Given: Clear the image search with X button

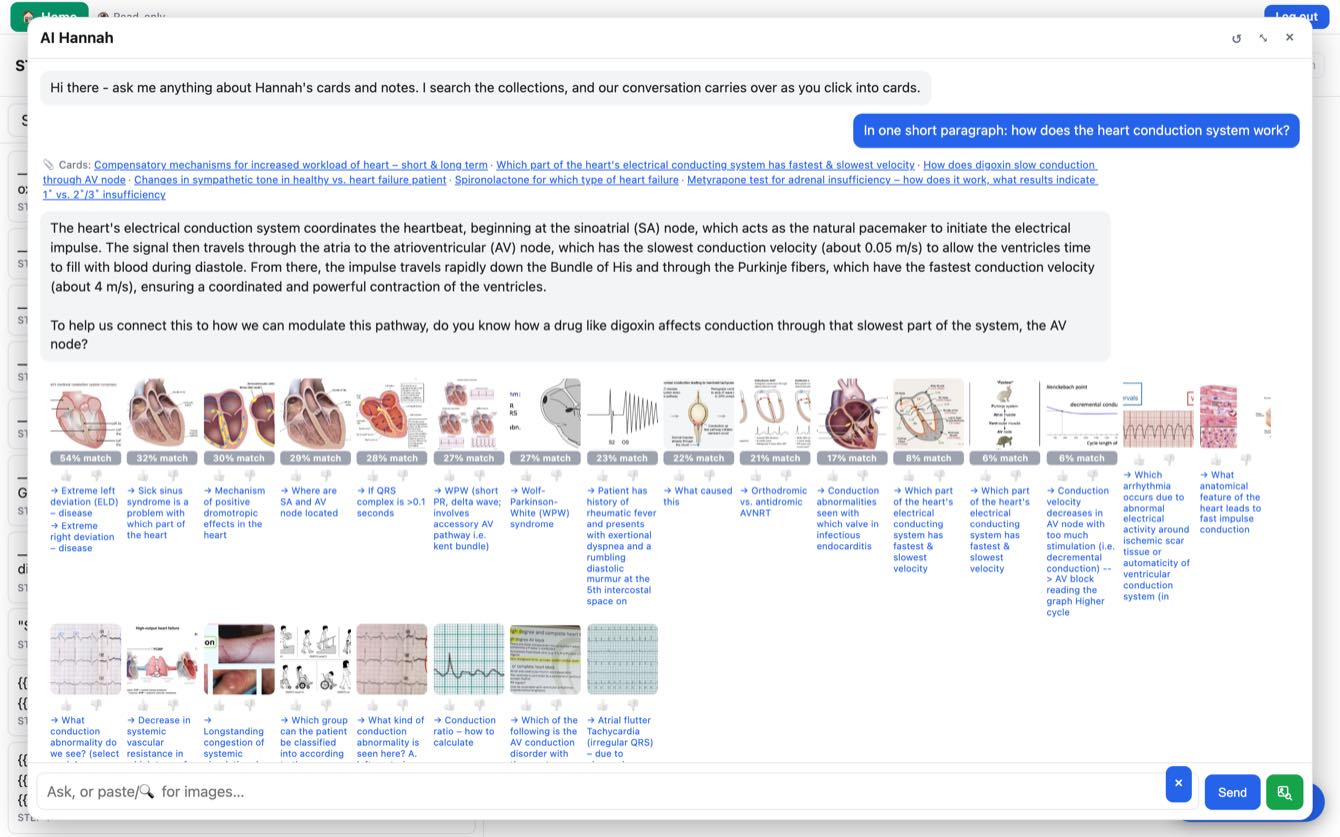Looking at the screenshot, I should click(1178, 783).
